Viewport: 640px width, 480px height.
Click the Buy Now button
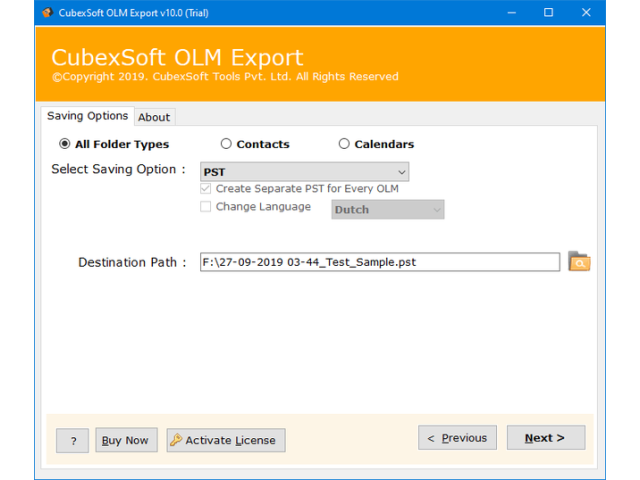tap(126, 440)
